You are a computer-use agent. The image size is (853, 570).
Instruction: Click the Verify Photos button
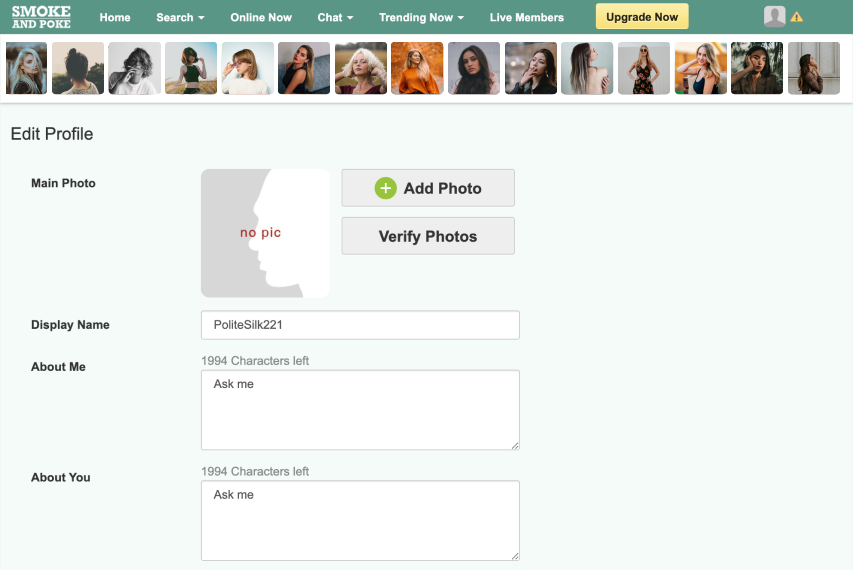[428, 236]
